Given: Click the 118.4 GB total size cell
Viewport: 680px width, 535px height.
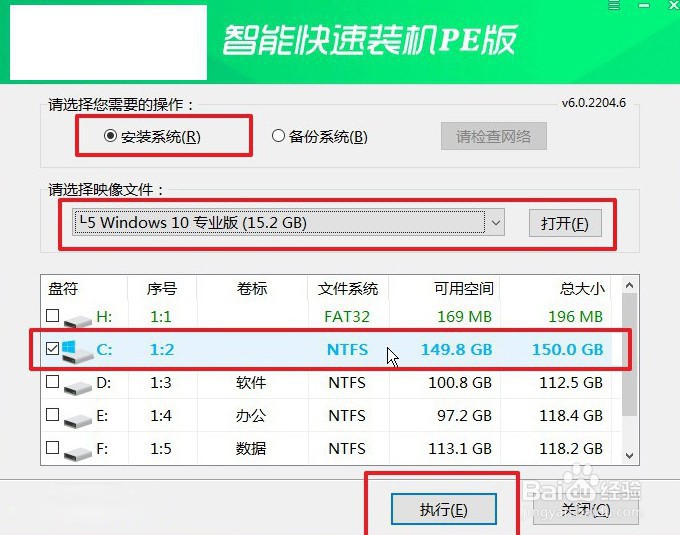Looking at the screenshot, I should (x=571, y=415).
